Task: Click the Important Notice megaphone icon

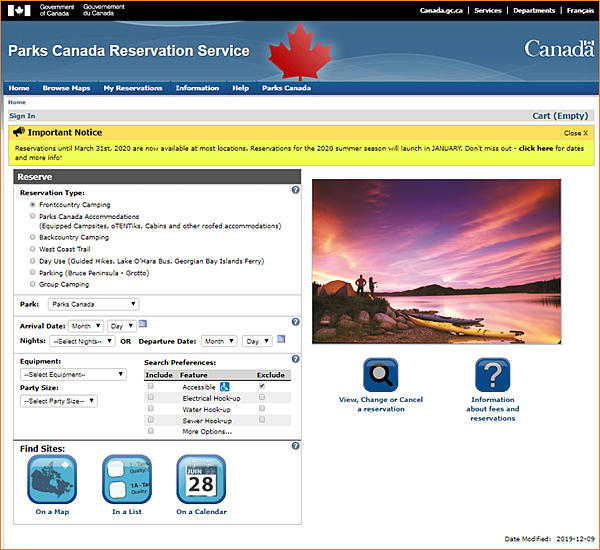Action: pyautogui.click(x=19, y=132)
